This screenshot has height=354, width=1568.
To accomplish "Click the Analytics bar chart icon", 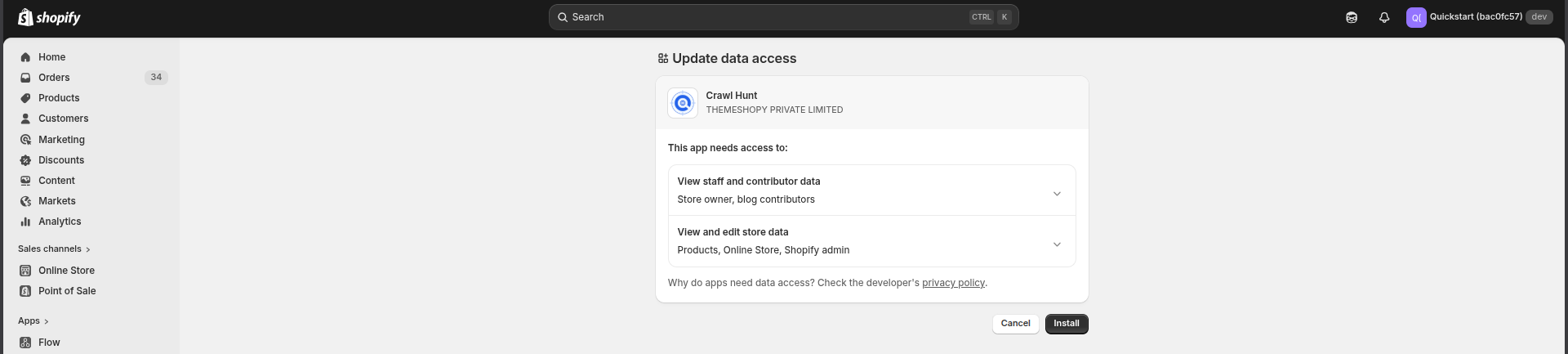I will (x=25, y=222).
